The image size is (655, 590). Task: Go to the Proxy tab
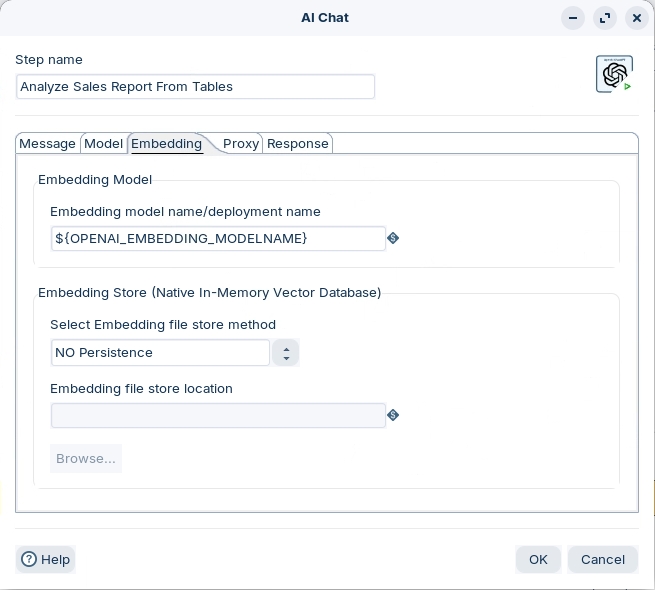click(x=241, y=144)
